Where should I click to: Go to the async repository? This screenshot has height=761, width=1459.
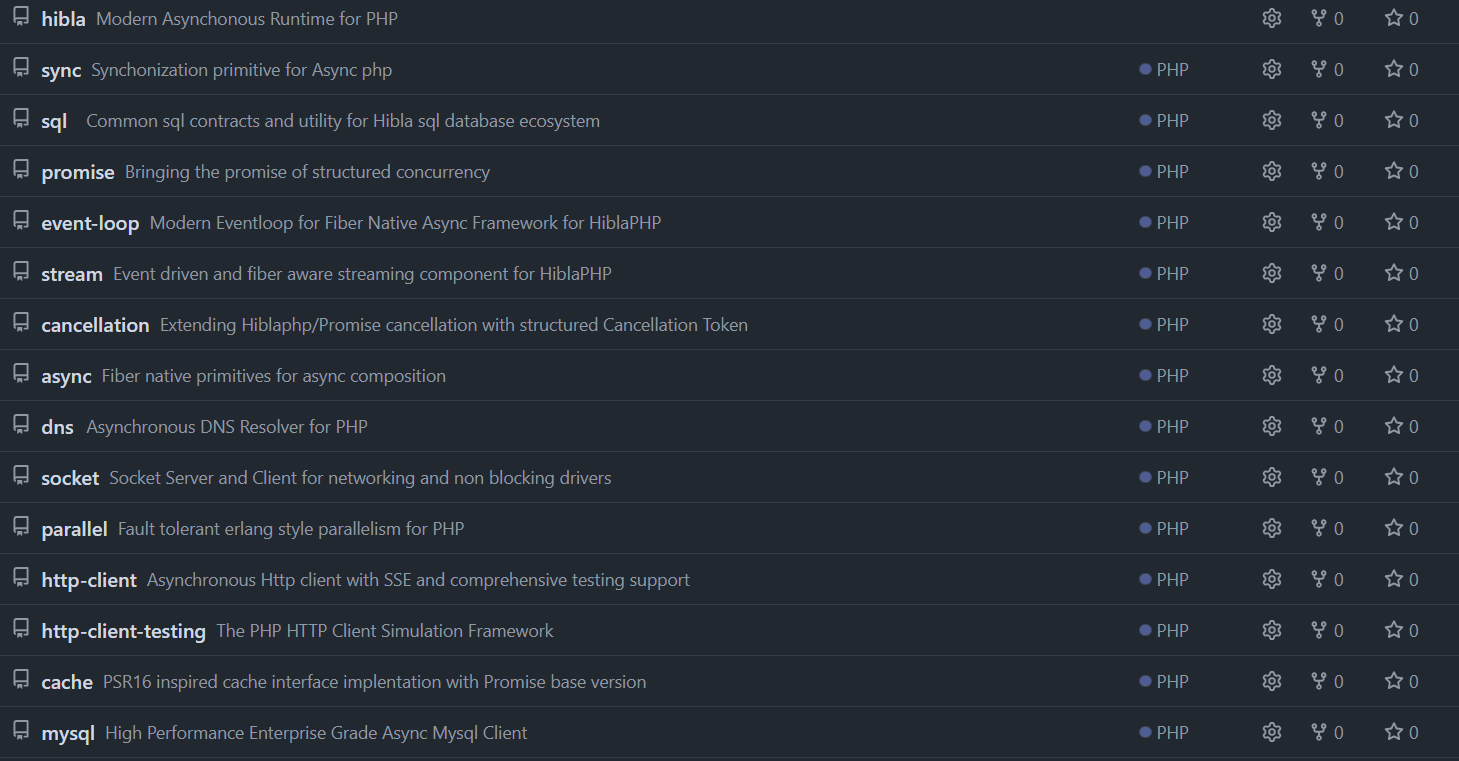(66, 376)
